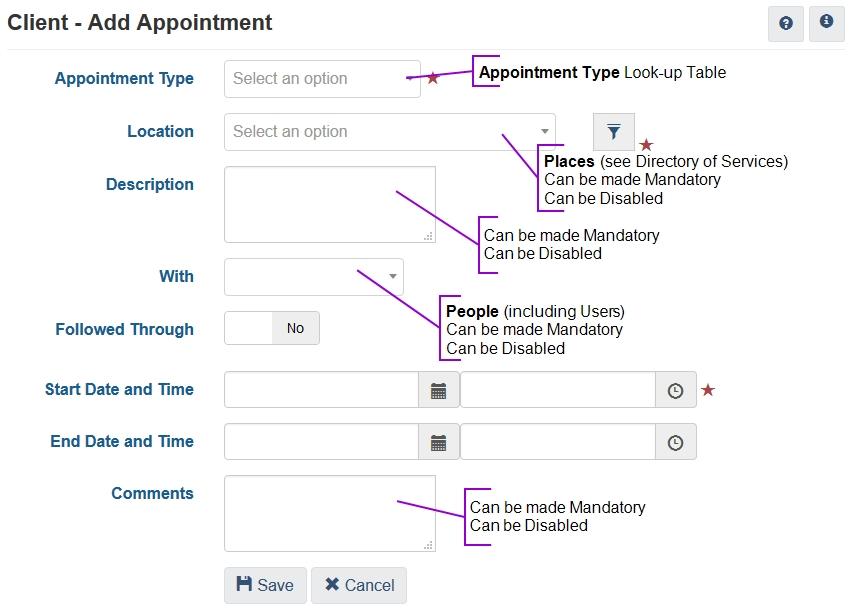Open the Start Time clock picker
This screenshot has width=854, height=609.
coord(675,390)
